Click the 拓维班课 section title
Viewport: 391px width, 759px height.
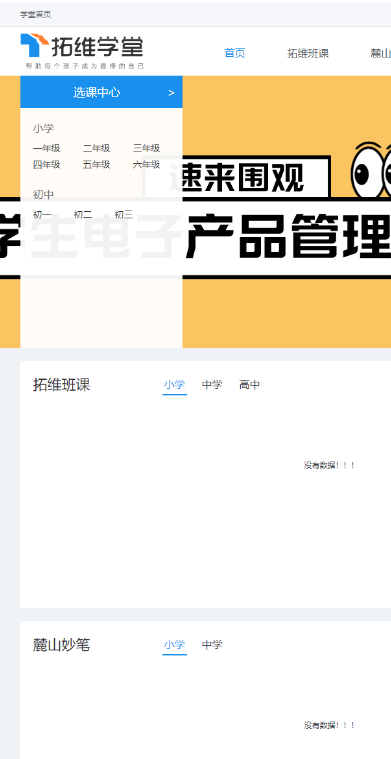[x=61, y=385]
